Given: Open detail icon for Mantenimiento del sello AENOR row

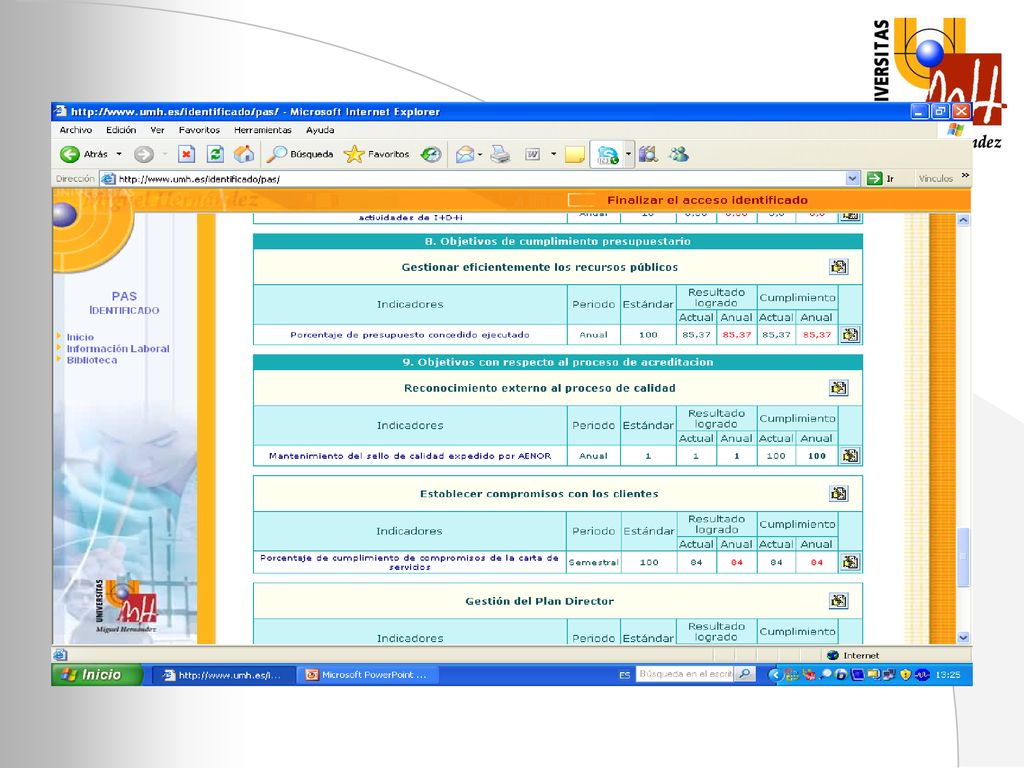Looking at the screenshot, I should click(x=850, y=455).
